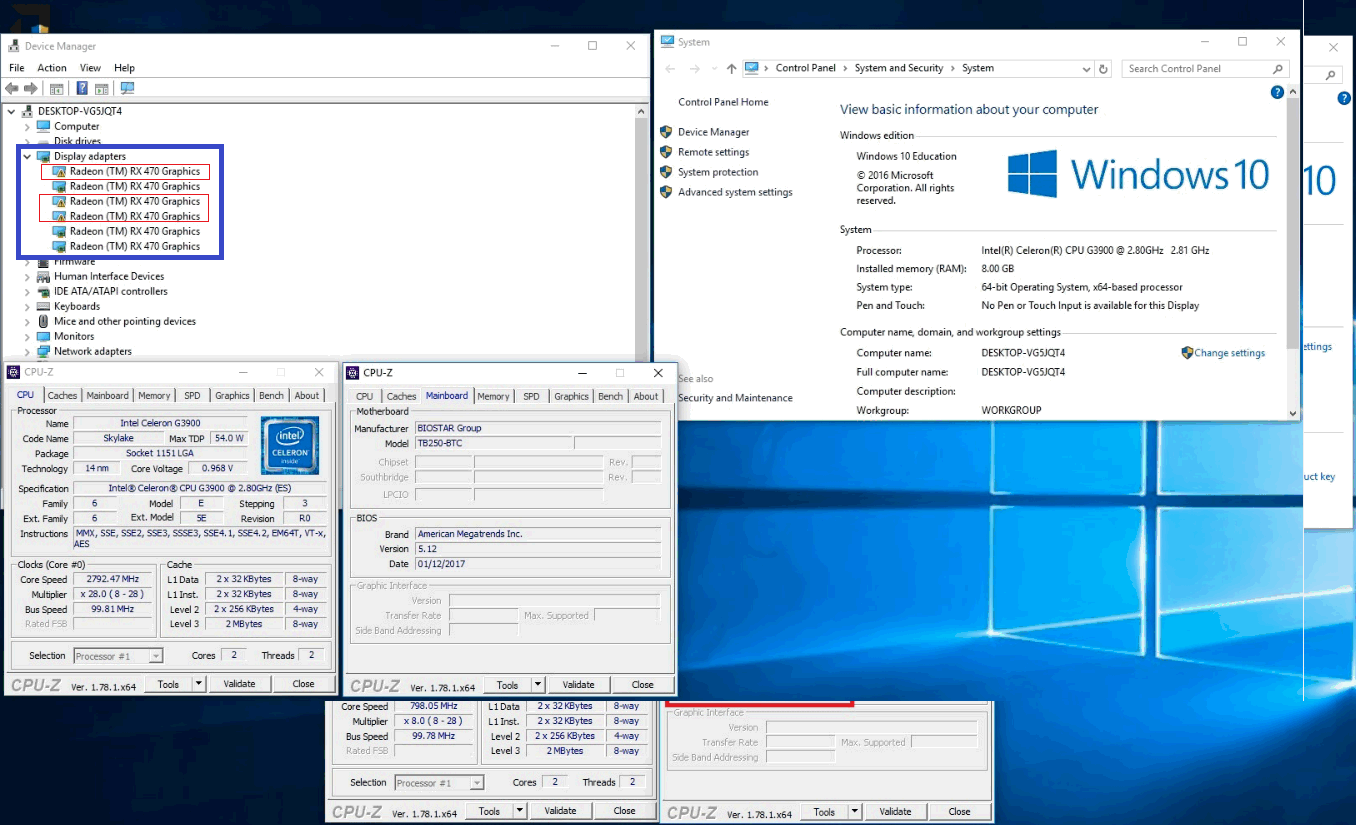Open the Advanced system settings link

coord(735,192)
